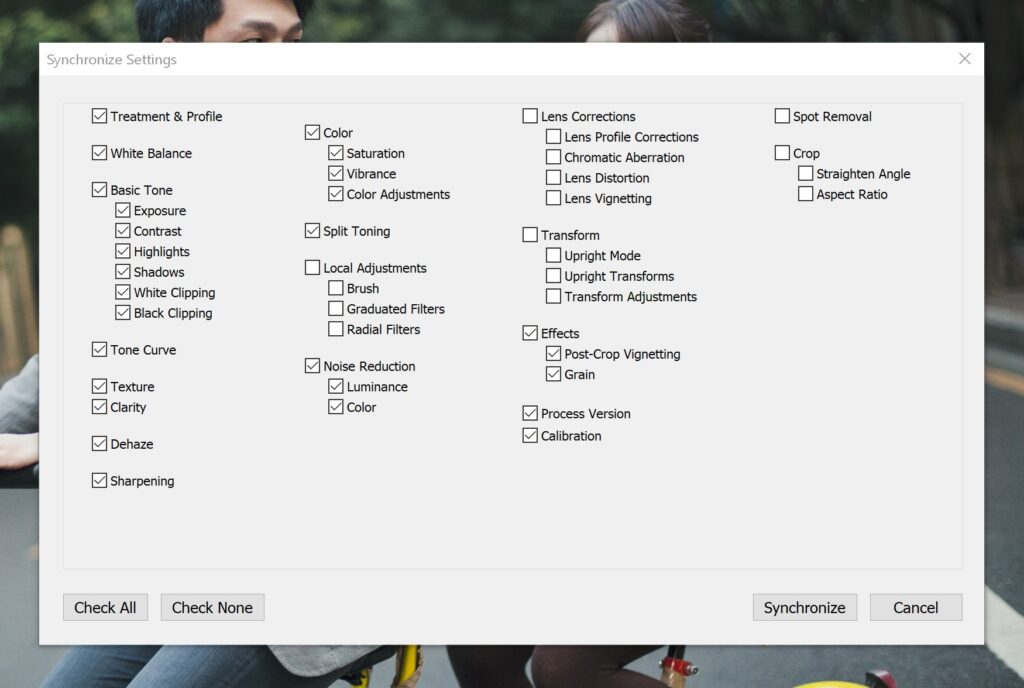The height and width of the screenshot is (688, 1024).
Task: Uncheck the Basic Tone checkbox
Action: coord(99,190)
